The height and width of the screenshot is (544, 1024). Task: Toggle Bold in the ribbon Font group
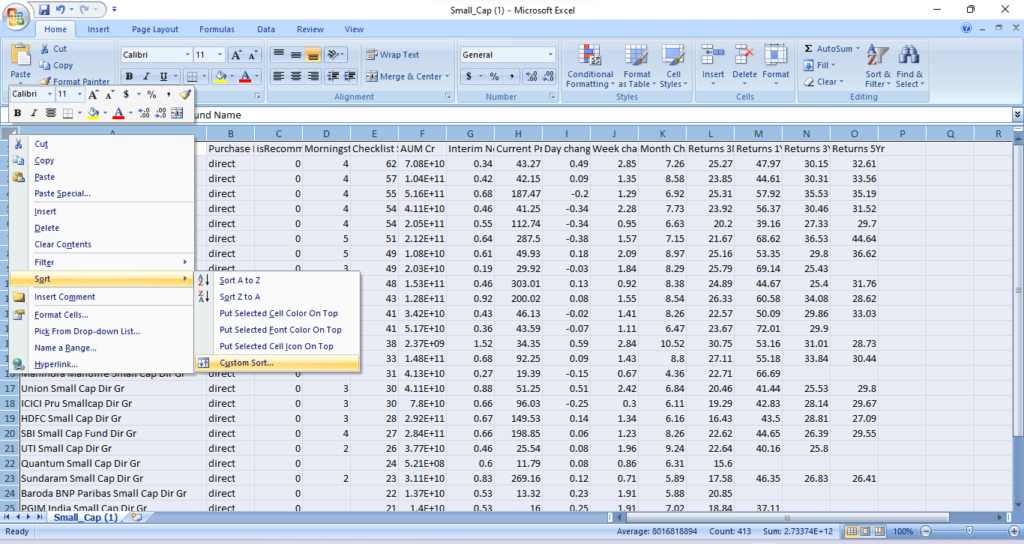[129, 76]
